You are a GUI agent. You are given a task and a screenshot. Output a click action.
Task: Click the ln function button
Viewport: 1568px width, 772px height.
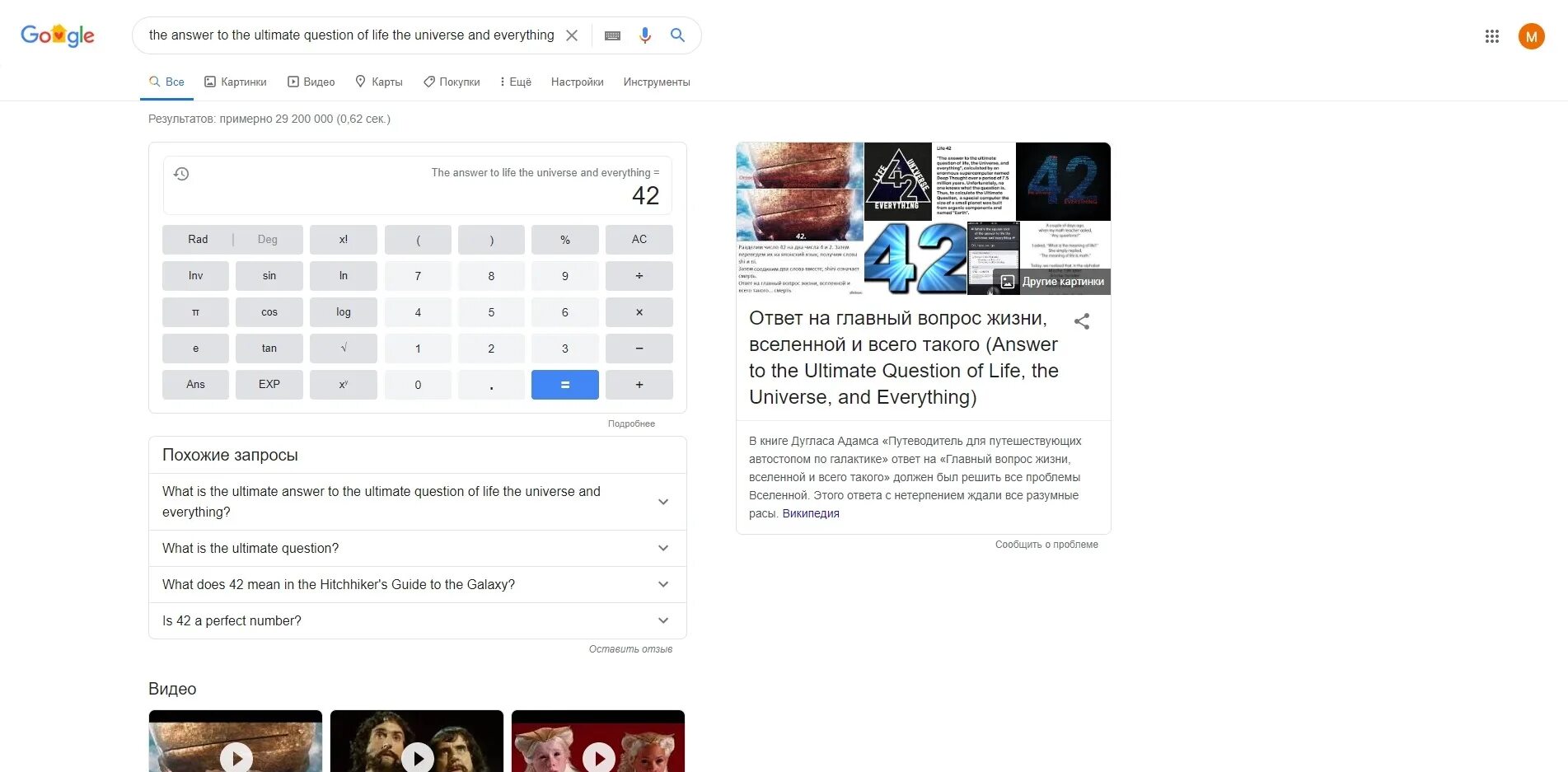click(x=344, y=276)
